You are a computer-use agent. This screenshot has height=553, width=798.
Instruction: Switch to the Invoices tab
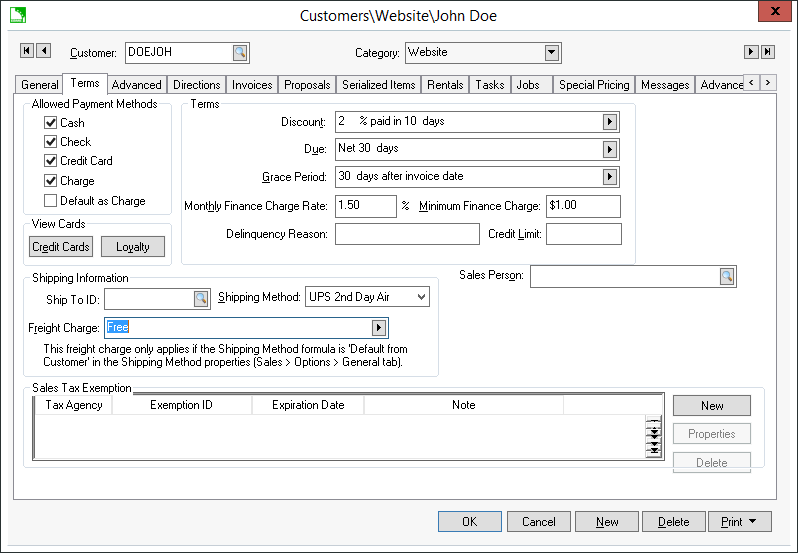[252, 85]
